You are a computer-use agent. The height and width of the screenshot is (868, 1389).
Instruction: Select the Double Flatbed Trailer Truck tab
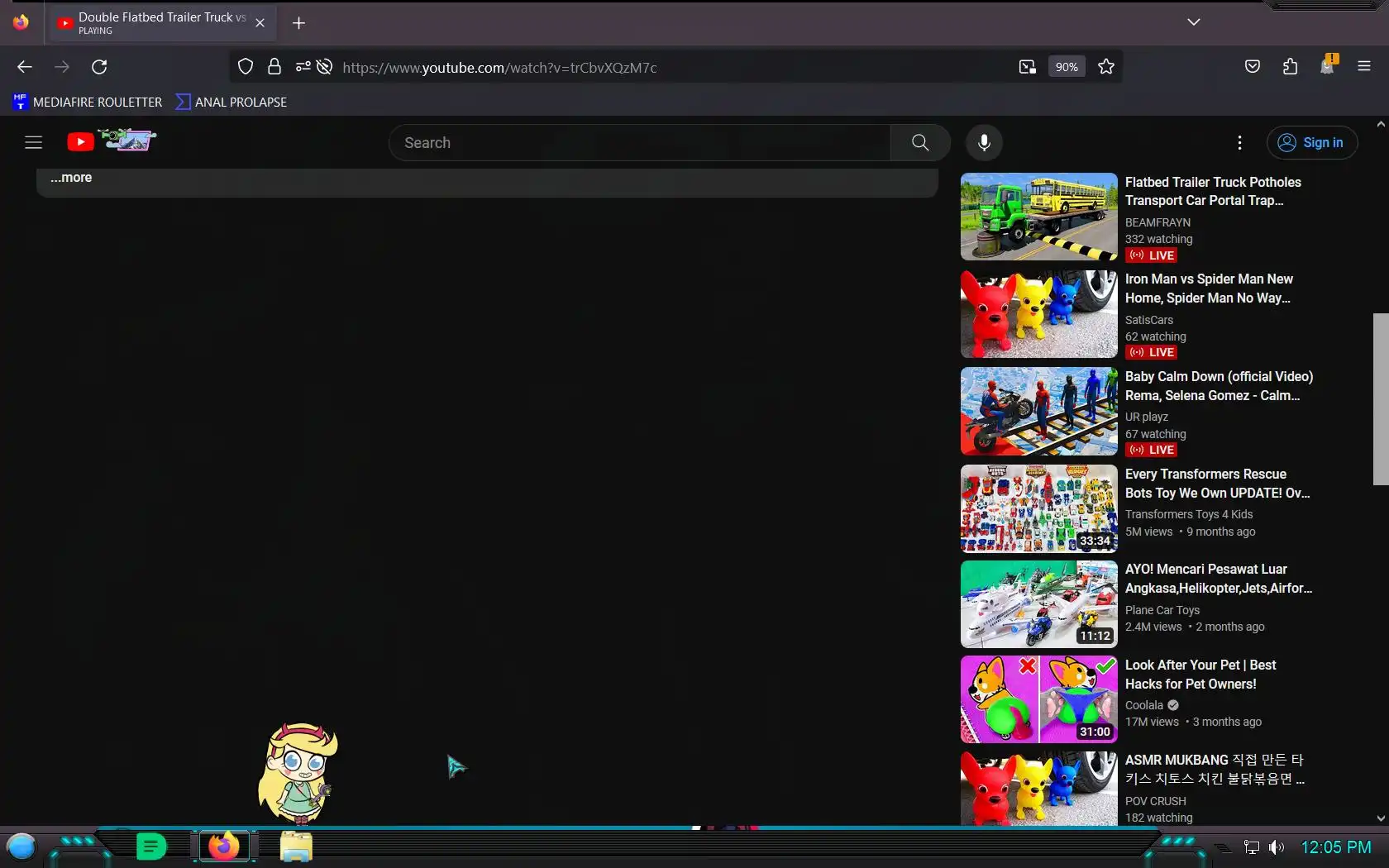coord(161,23)
